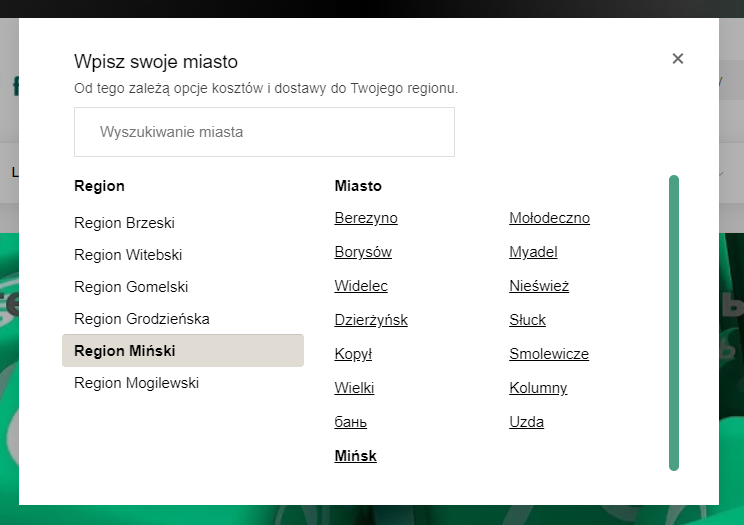Open the Berezyno city link
This screenshot has height=525, width=744.
click(x=366, y=218)
